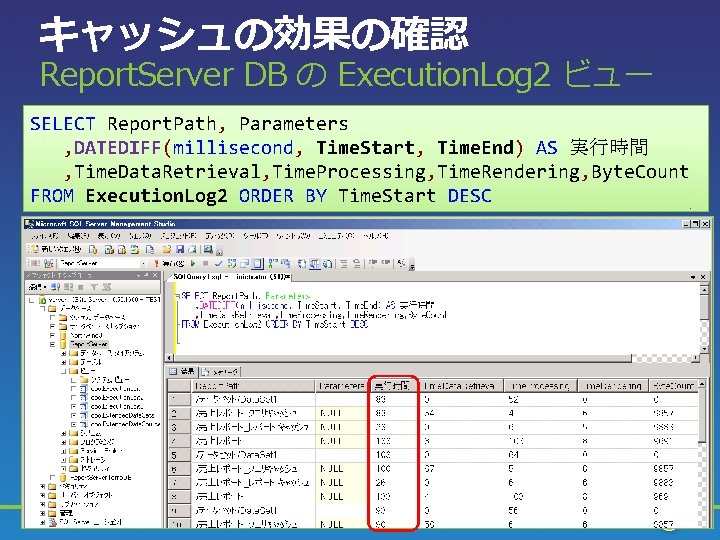Screen dimensions: 720x540
Task: Open the Activity Monitor icon
Action: [x=208, y=249]
